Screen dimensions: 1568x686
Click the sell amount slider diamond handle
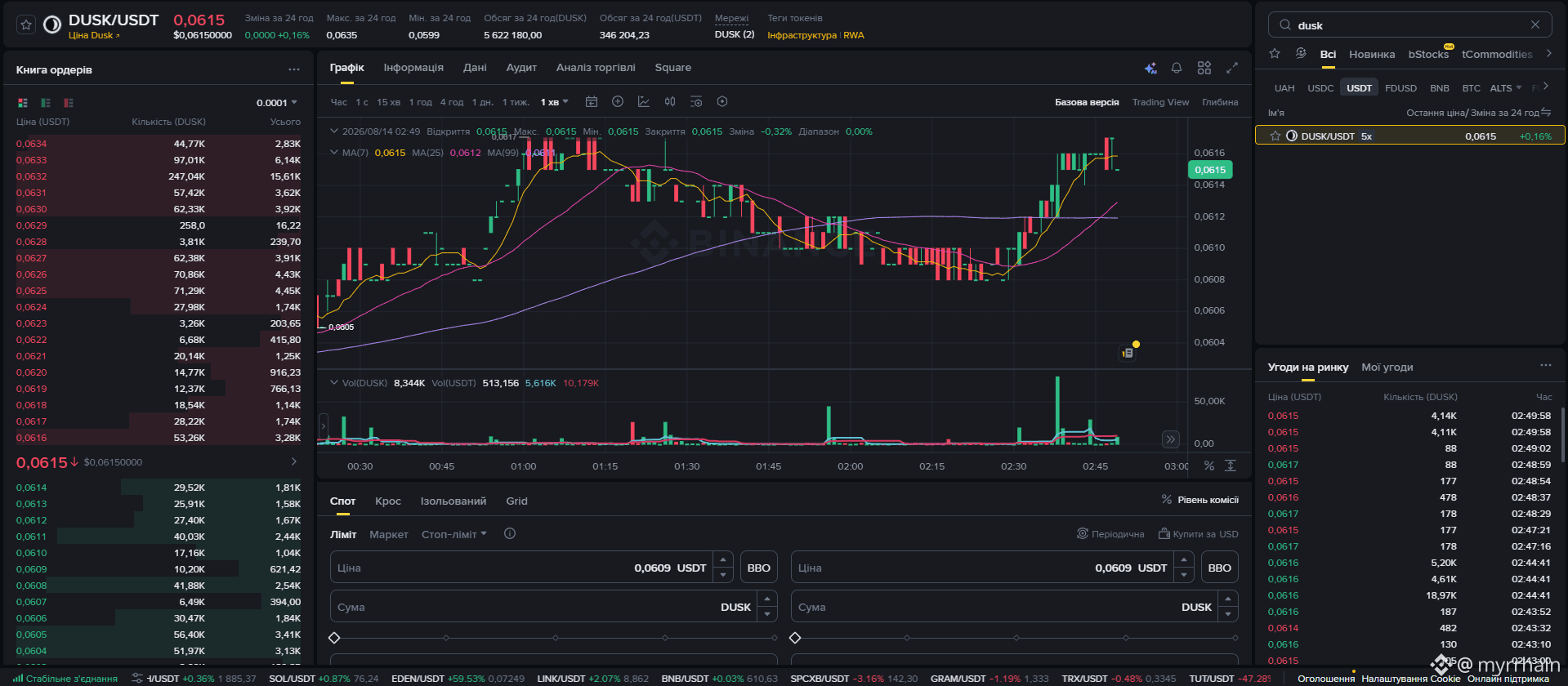click(795, 638)
